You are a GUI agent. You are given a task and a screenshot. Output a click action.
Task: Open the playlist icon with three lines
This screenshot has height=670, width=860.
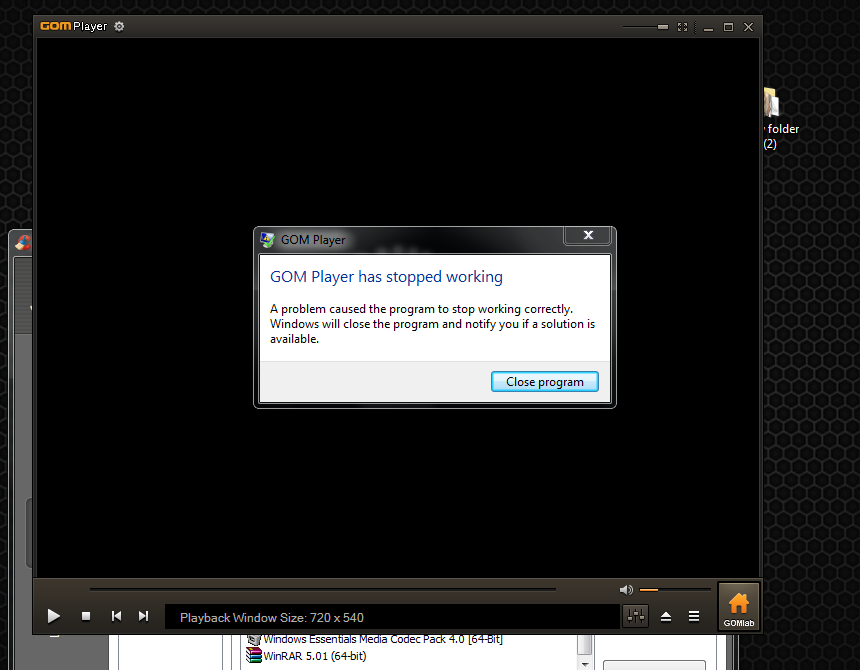694,617
